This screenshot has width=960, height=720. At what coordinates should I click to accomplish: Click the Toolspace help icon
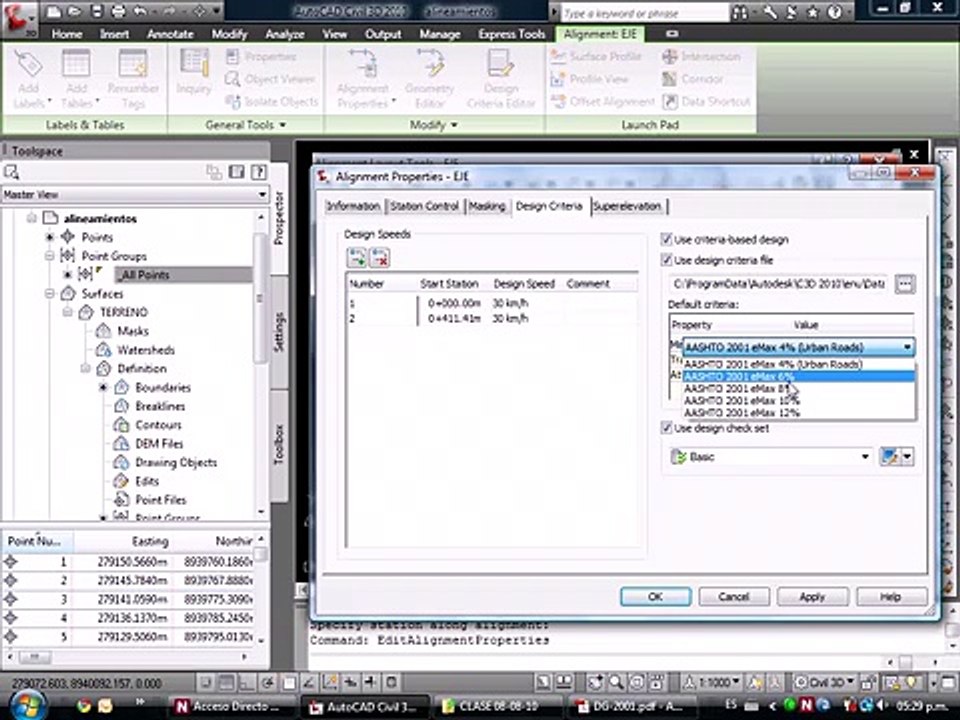coord(259,172)
